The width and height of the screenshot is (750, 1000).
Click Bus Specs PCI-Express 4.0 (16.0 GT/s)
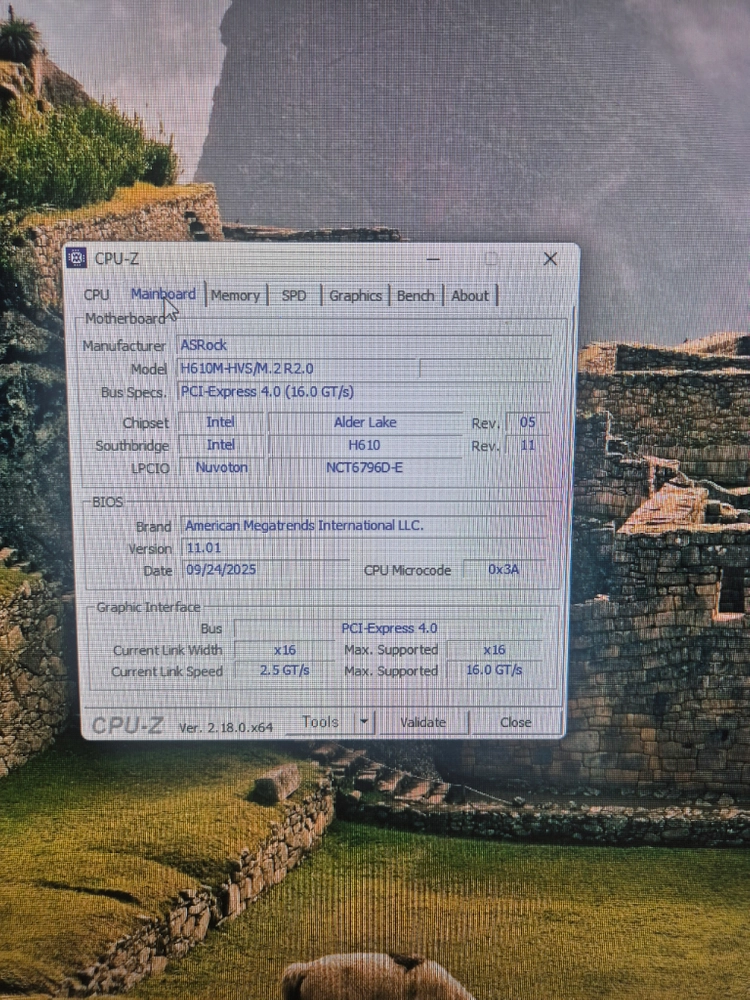point(364,392)
